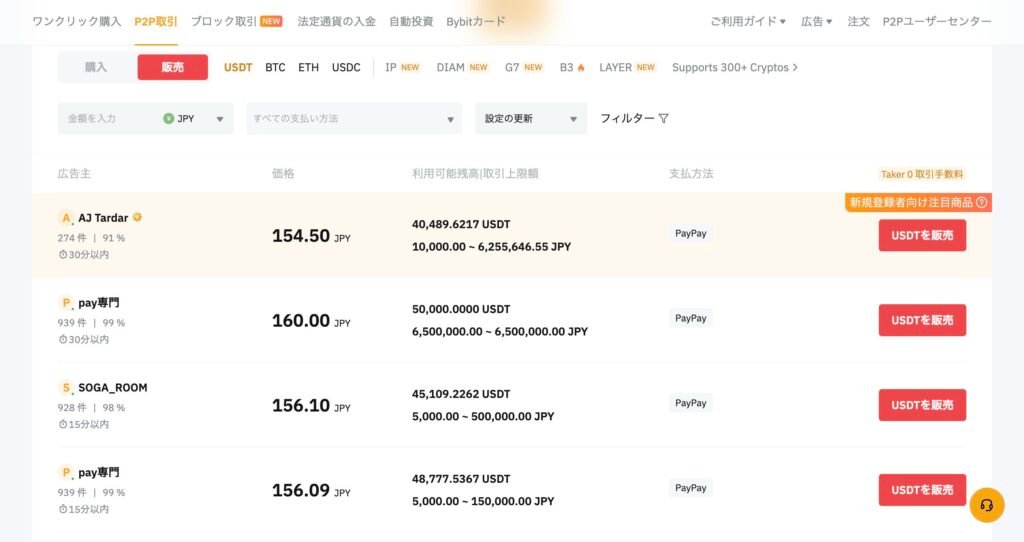The height and width of the screenshot is (542, 1024).
Task: Click the green JPY currency icon
Action: tap(168, 118)
